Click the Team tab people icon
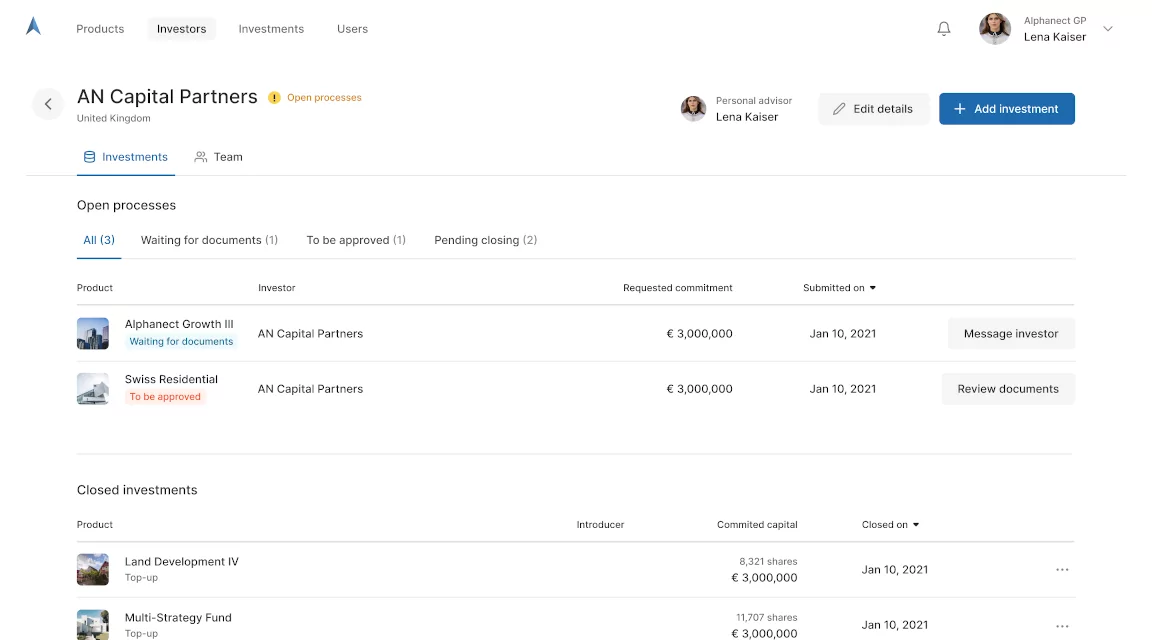This screenshot has width=1152, height=640. 201,157
